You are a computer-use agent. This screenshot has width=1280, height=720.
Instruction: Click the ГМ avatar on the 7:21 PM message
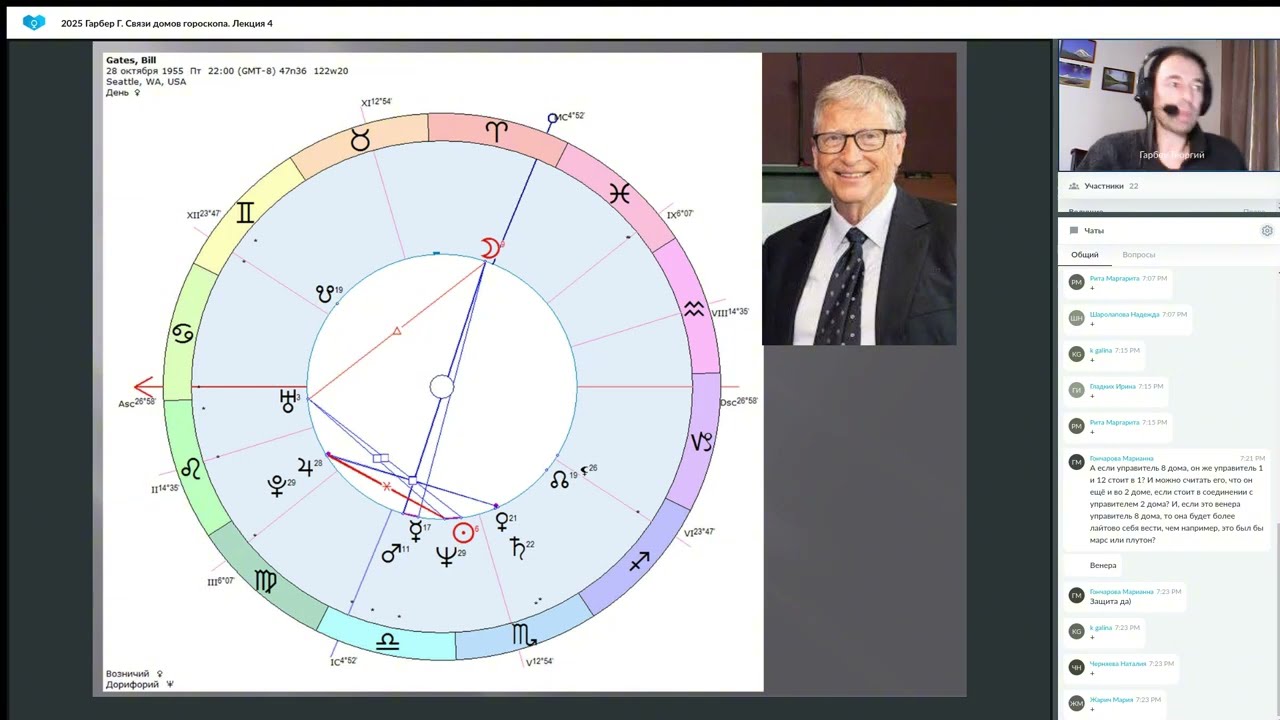(1076, 462)
